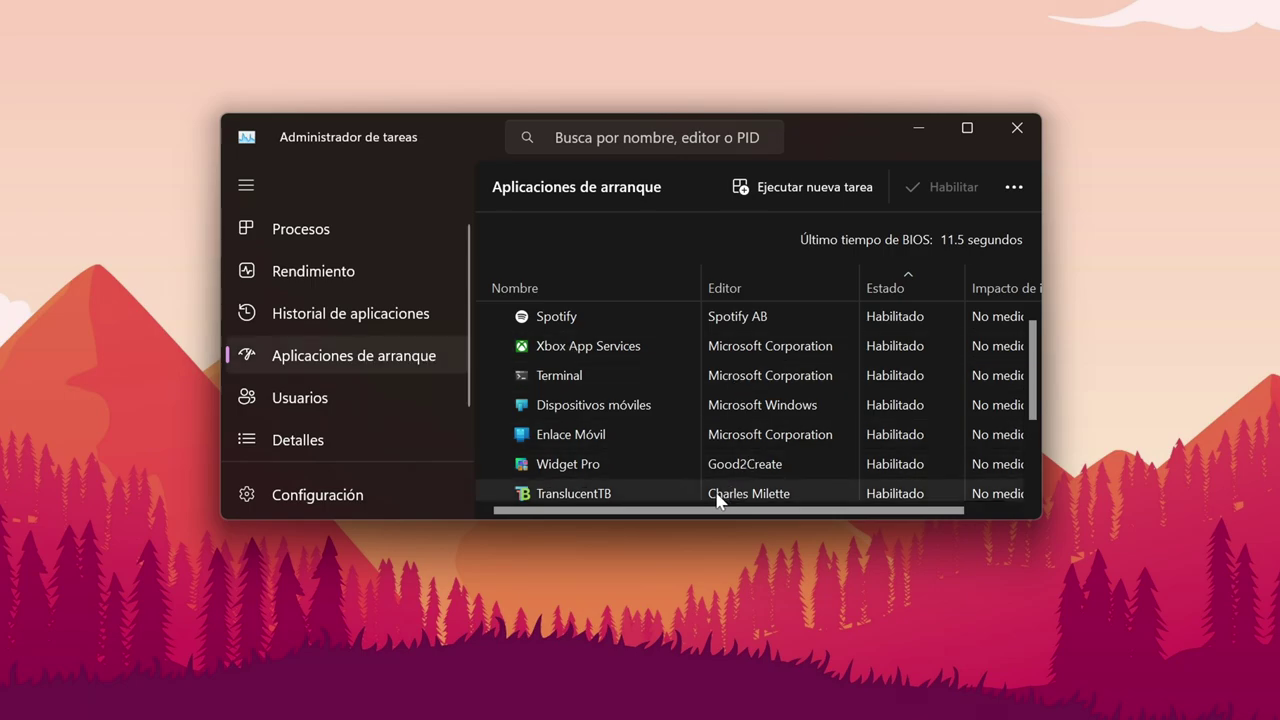Click the vertical scrollbar of the startup list
The height and width of the screenshot is (720, 1280).
(1033, 370)
